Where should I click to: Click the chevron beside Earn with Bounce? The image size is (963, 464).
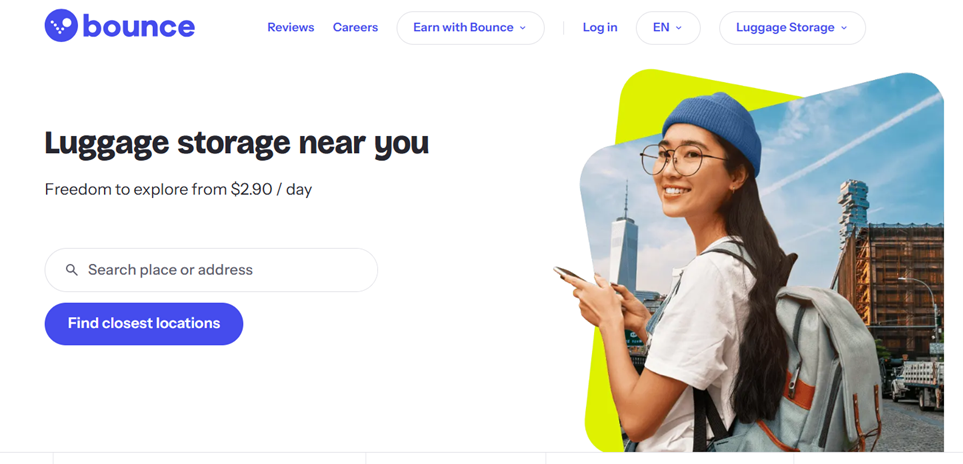coord(523,28)
